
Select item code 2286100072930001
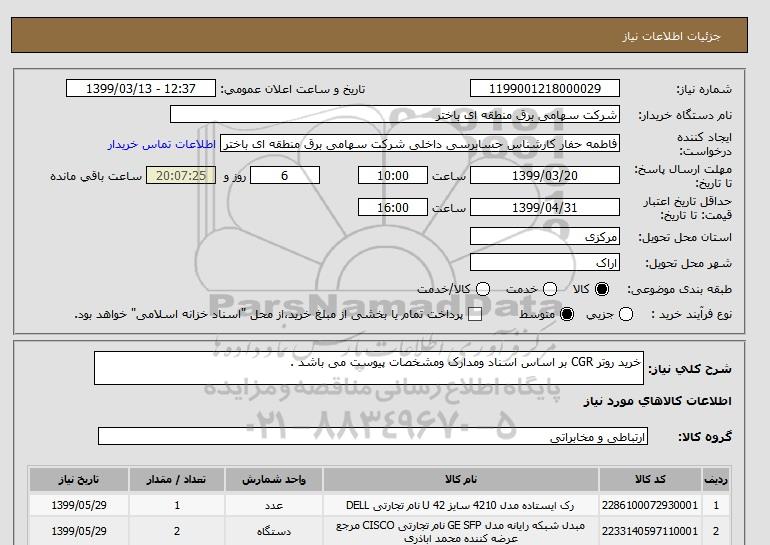pyautogui.click(x=650, y=505)
